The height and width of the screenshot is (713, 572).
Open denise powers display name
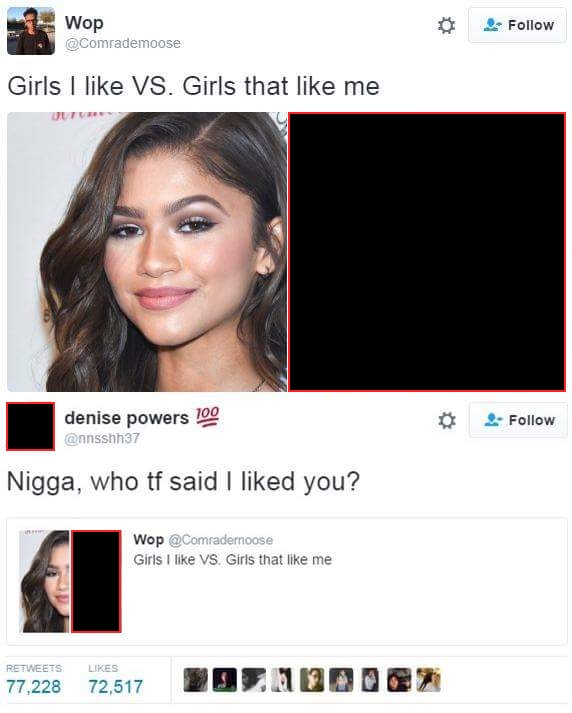tap(126, 418)
